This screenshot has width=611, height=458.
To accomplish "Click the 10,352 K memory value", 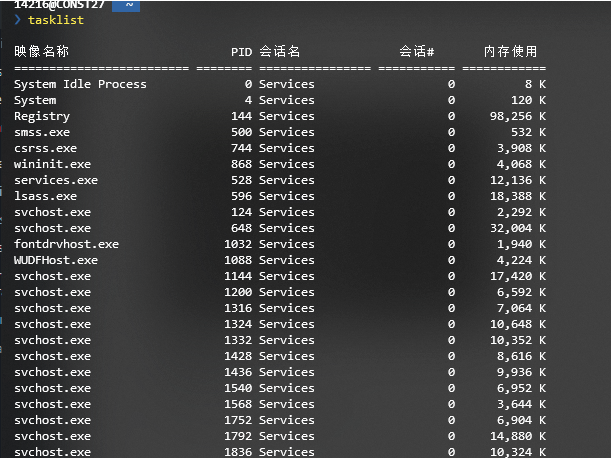I will 518,340.
